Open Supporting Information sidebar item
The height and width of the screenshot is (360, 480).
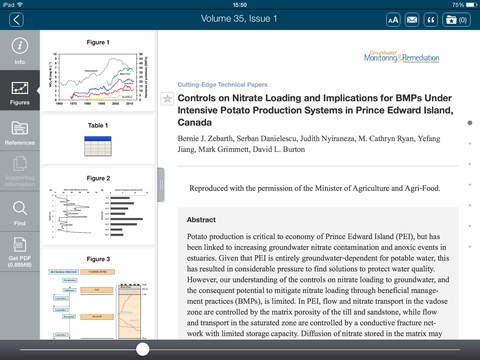[x=20, y=171]
